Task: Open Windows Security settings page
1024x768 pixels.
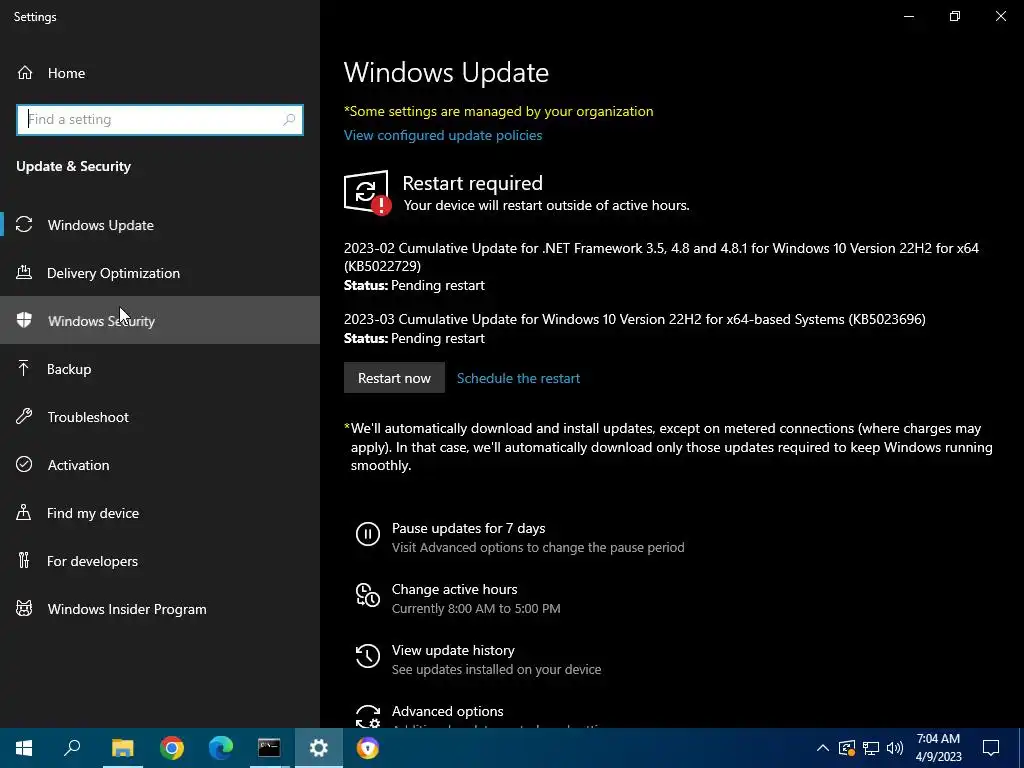Action: click(x=160, y=320)
